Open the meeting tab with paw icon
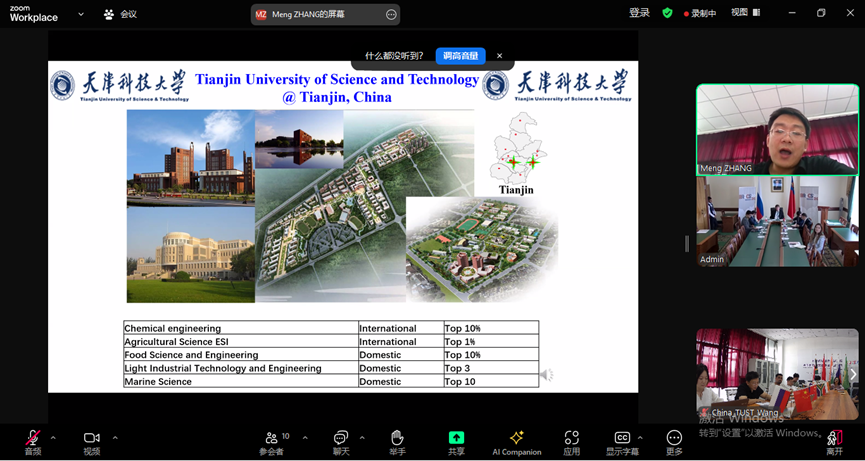Screen dimensions: 865x461 (x=120, y=14)
